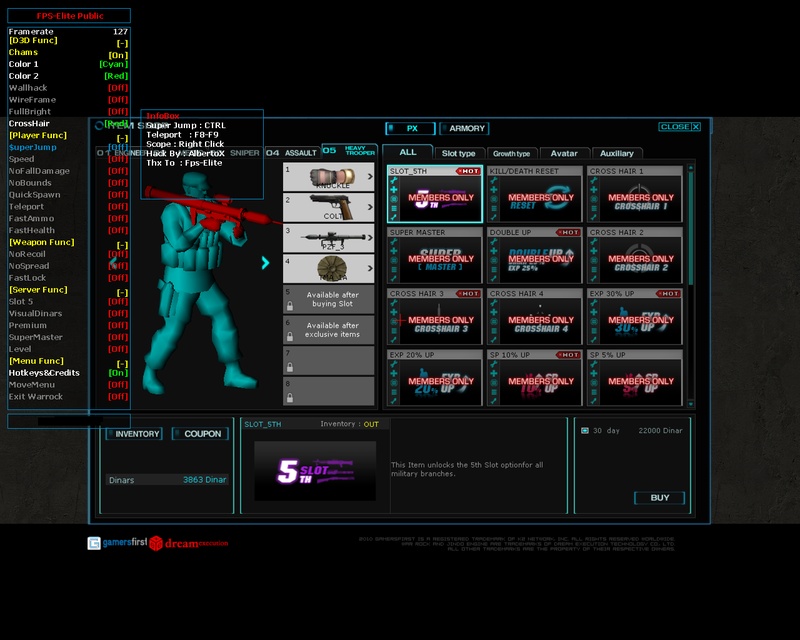Toggle NoFallDamage option
The image size is (800, 640).
68,171
